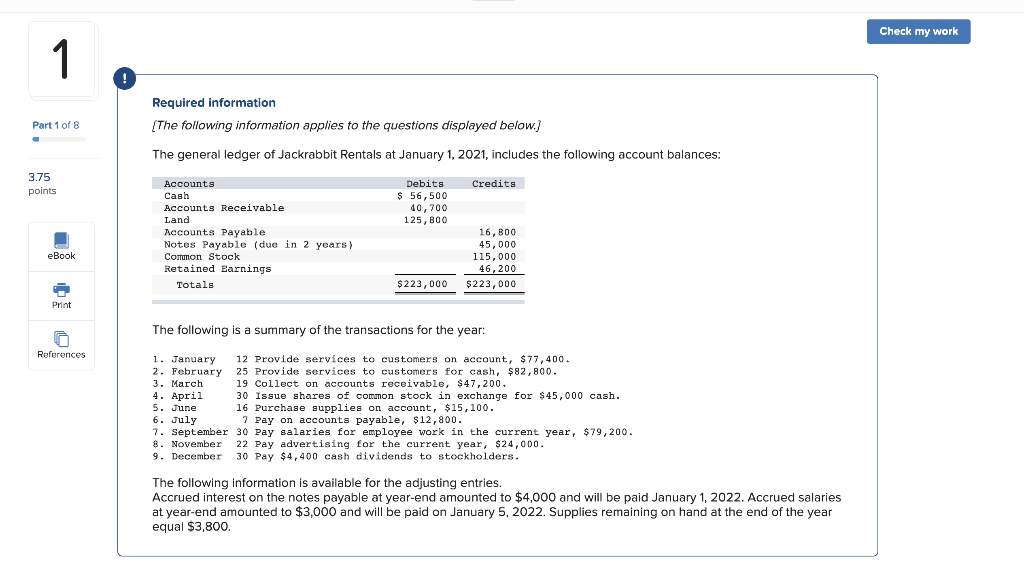Click the June 16 purchase supplies transaction
Screen dimensions: 1024x567
[x=323, y=408]
